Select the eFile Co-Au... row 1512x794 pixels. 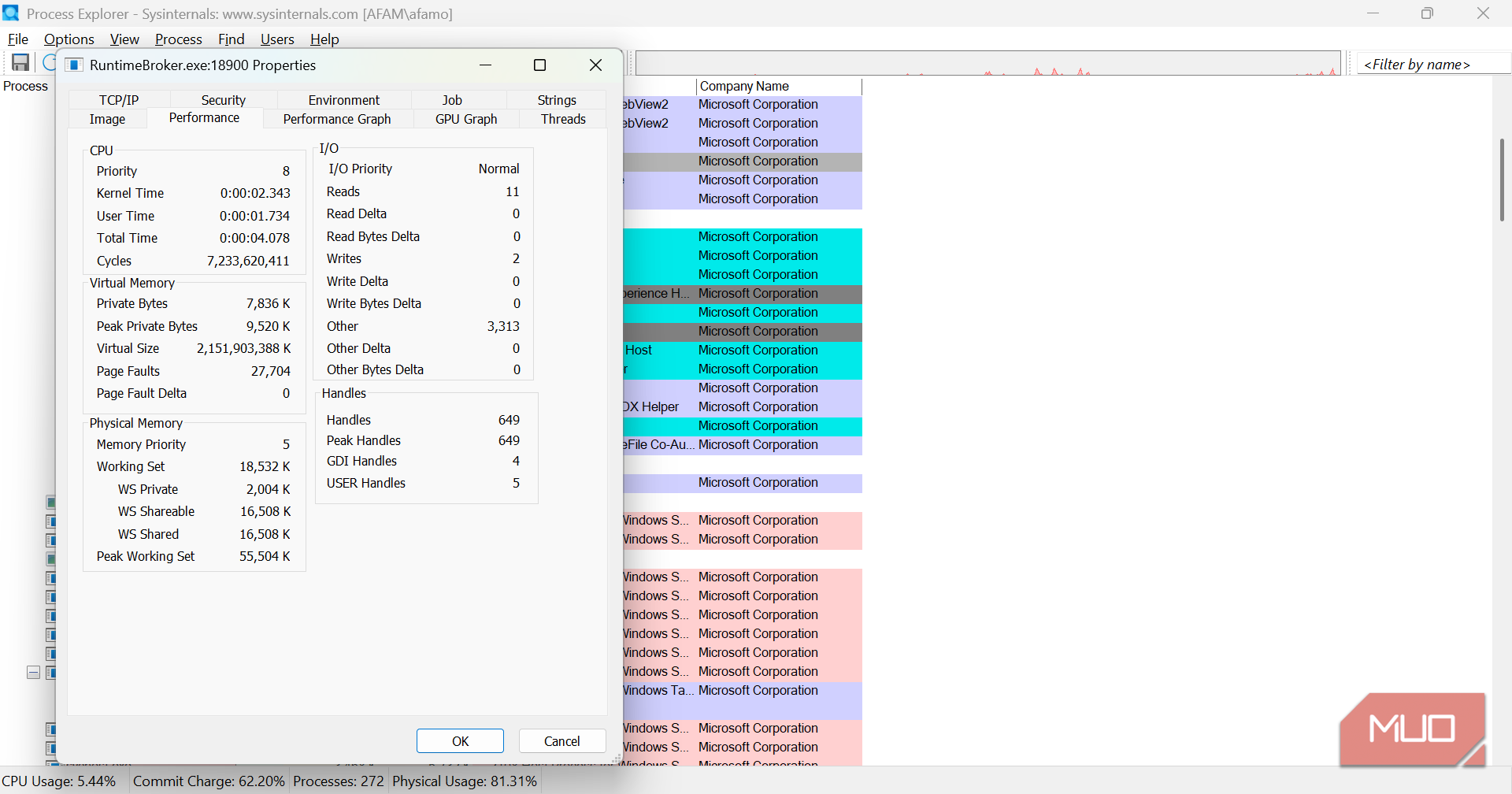[743, 445]
